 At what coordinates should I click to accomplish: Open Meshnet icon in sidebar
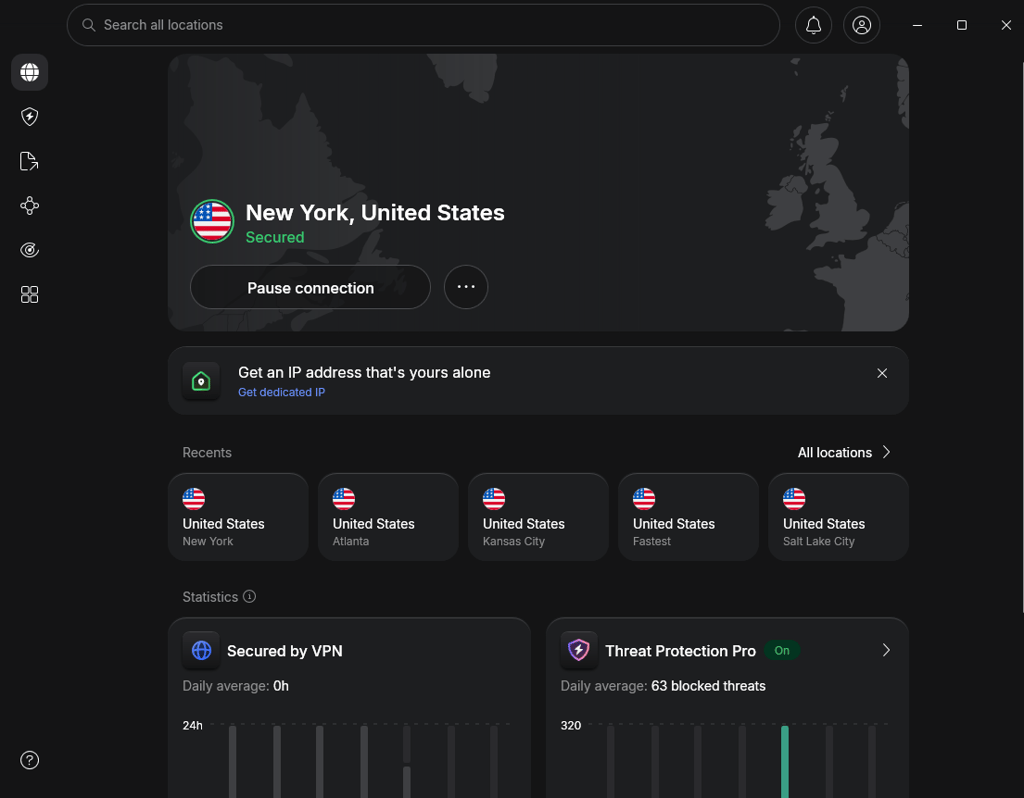29,206
